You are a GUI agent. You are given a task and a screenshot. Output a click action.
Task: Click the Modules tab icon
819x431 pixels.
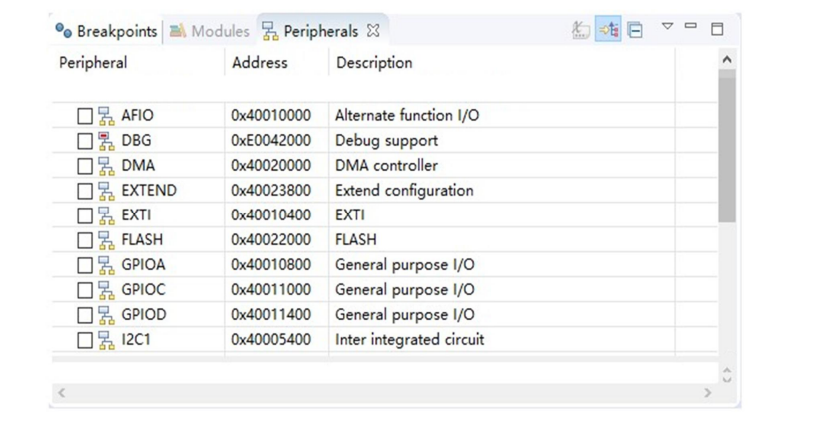[x=178, y=31]
